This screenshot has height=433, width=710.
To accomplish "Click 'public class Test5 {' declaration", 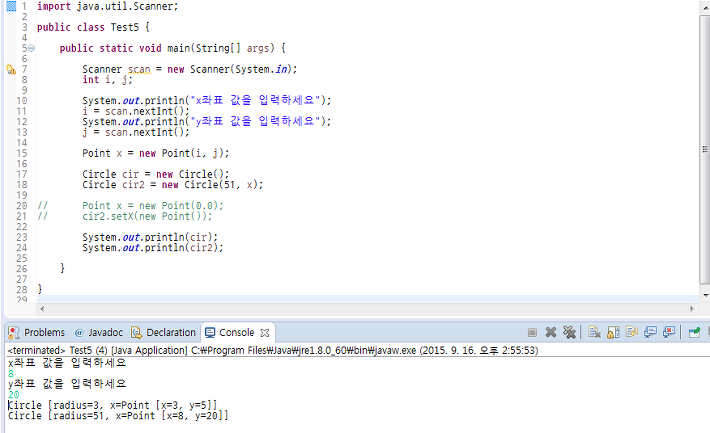I will 93,27.
